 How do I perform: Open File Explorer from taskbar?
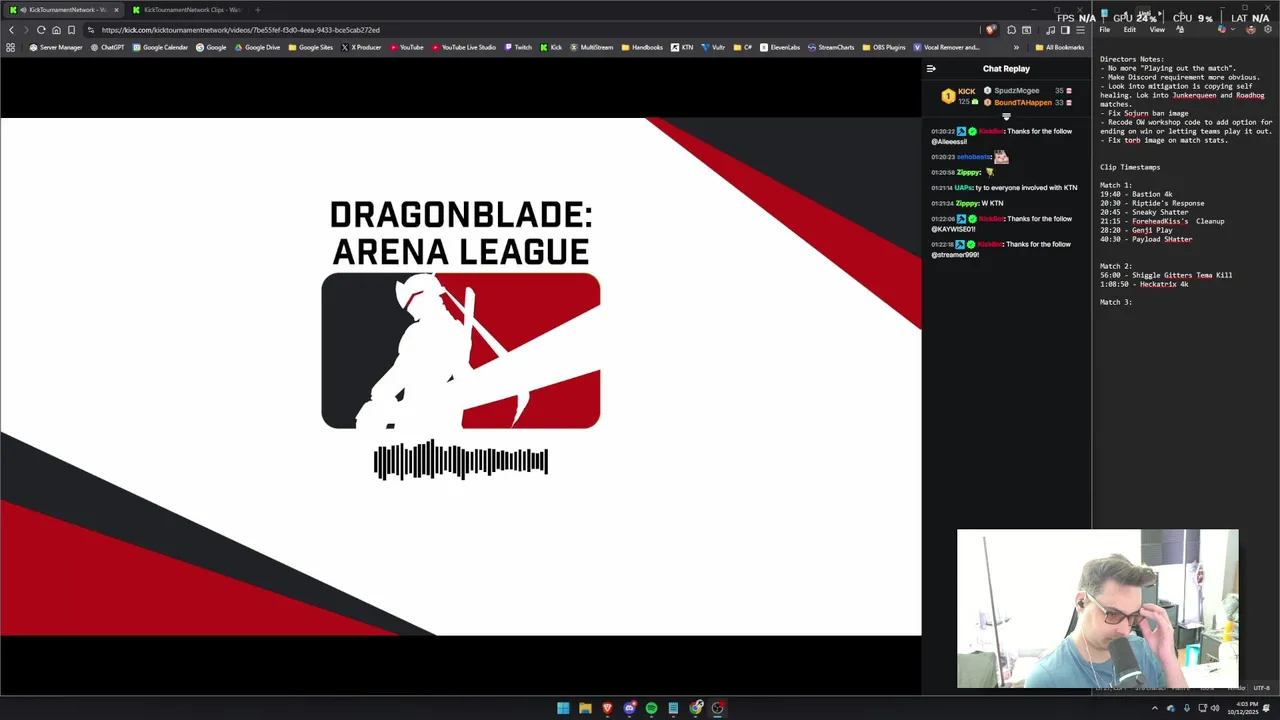click(x=585, y=708)
